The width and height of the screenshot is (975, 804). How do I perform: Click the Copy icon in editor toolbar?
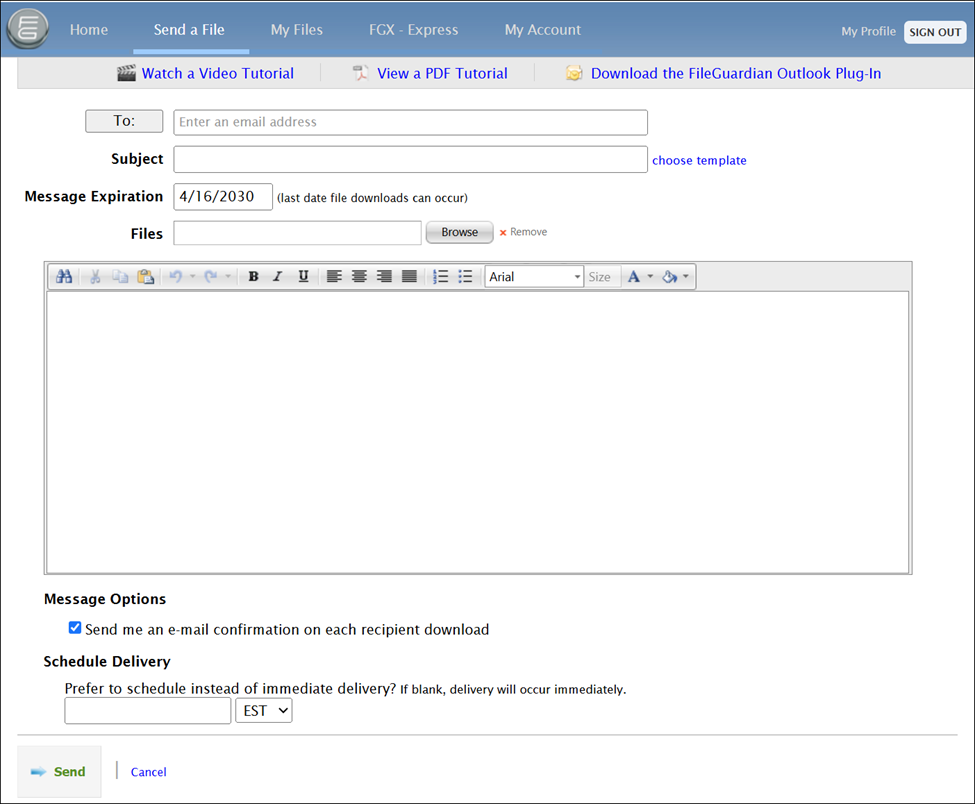click(x=120, y=277)
